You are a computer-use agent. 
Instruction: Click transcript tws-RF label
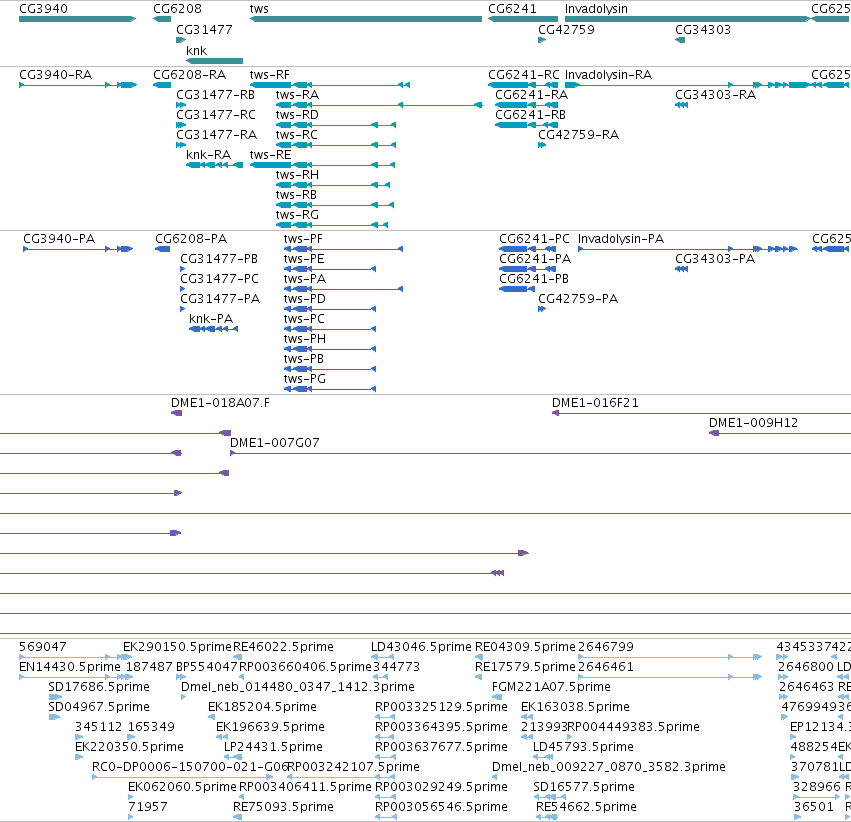[x=270, y=74]
